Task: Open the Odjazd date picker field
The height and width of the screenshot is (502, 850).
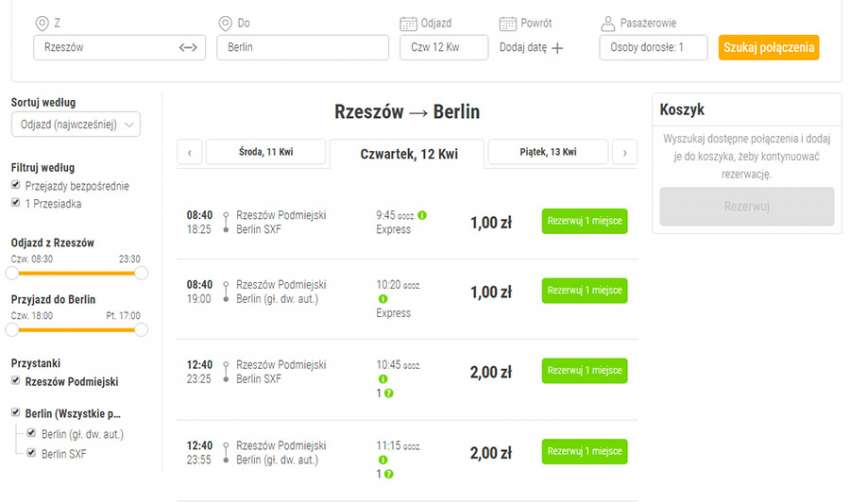Action: pos(443,48)
